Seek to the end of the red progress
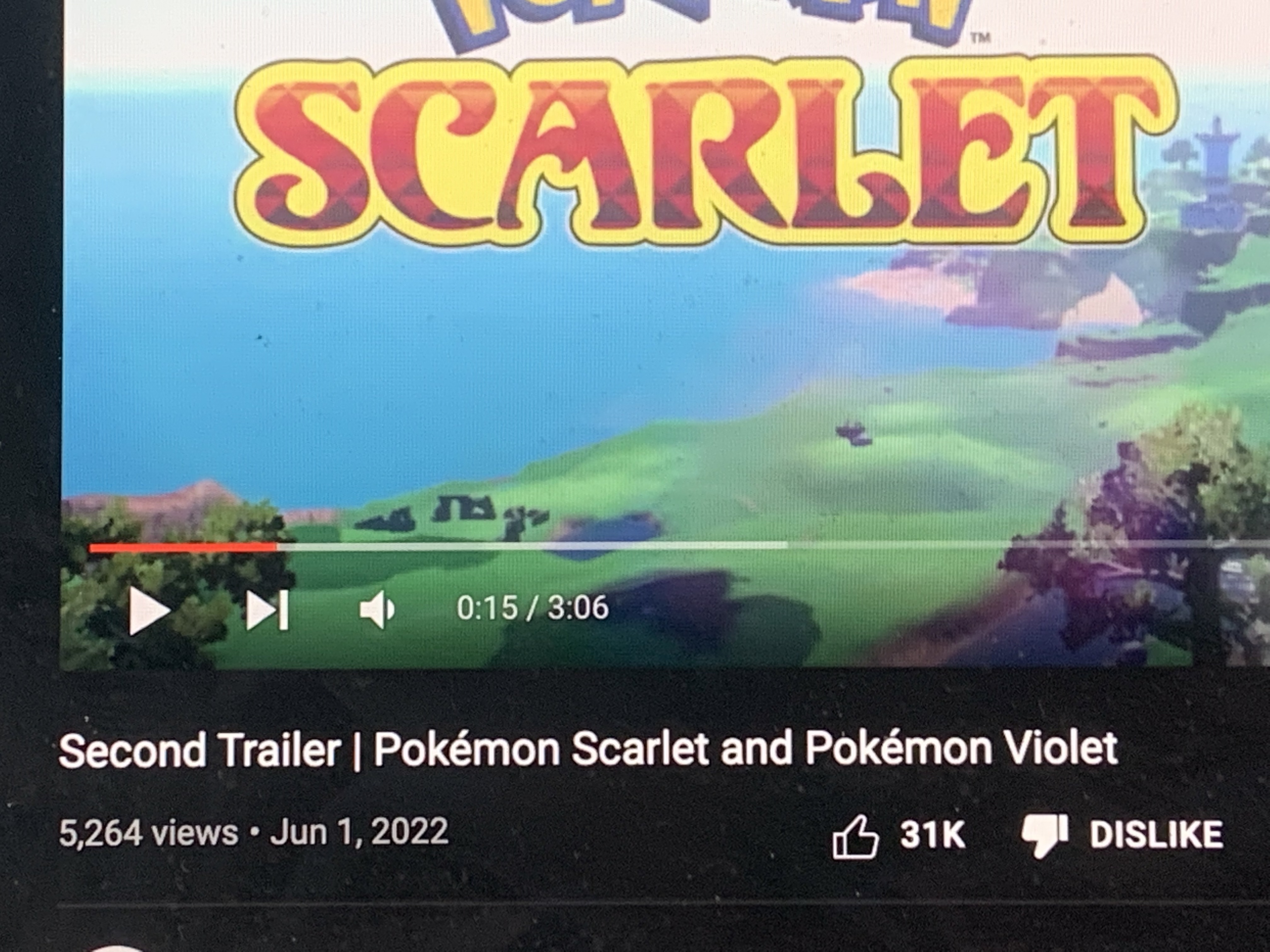Viewport: 1270px width, 952px height. [276, 547]
